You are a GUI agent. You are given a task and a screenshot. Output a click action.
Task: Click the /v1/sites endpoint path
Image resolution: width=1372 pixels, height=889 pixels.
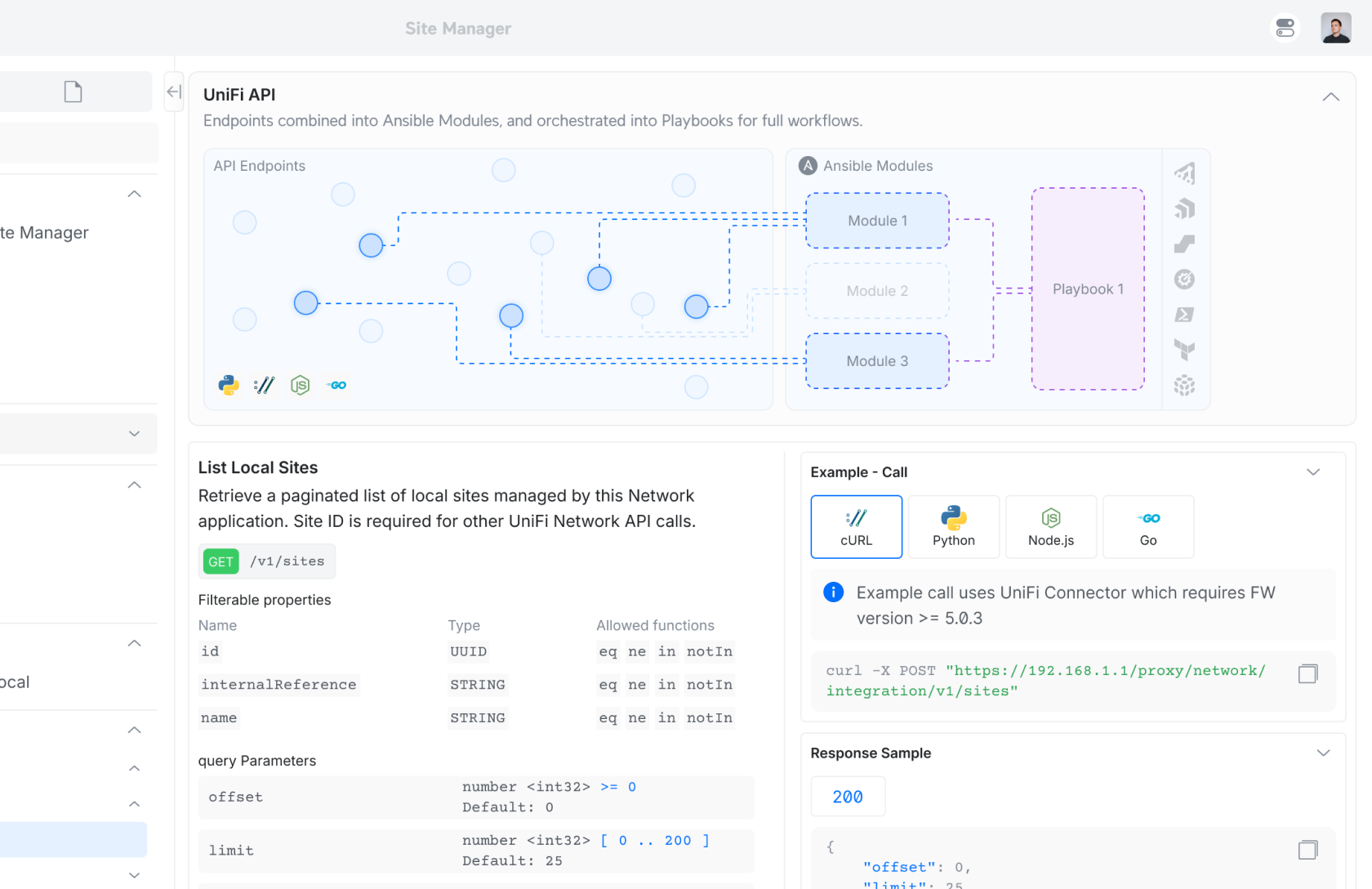pos(287,561)
